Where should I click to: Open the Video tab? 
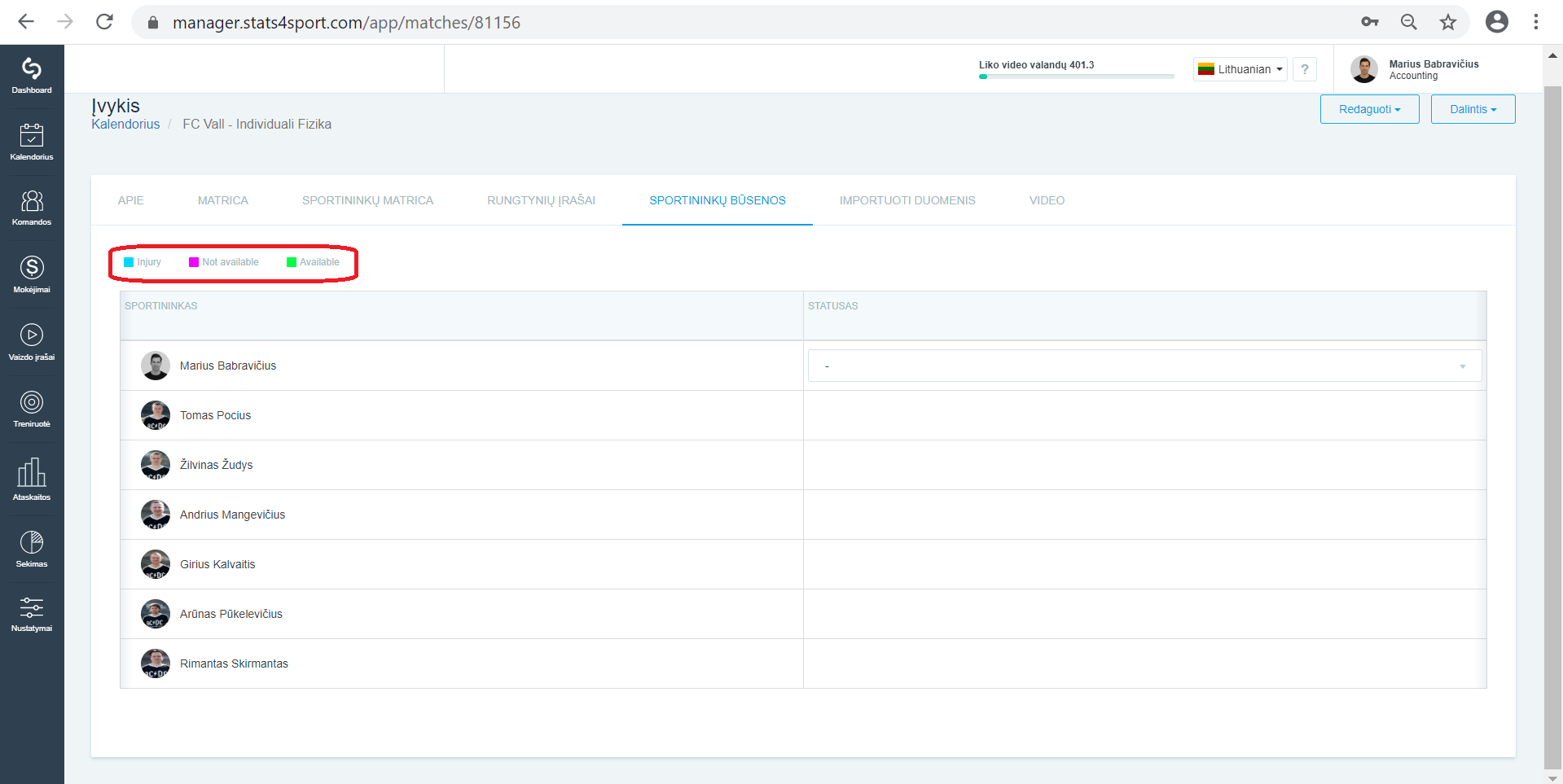[1047, 200]
